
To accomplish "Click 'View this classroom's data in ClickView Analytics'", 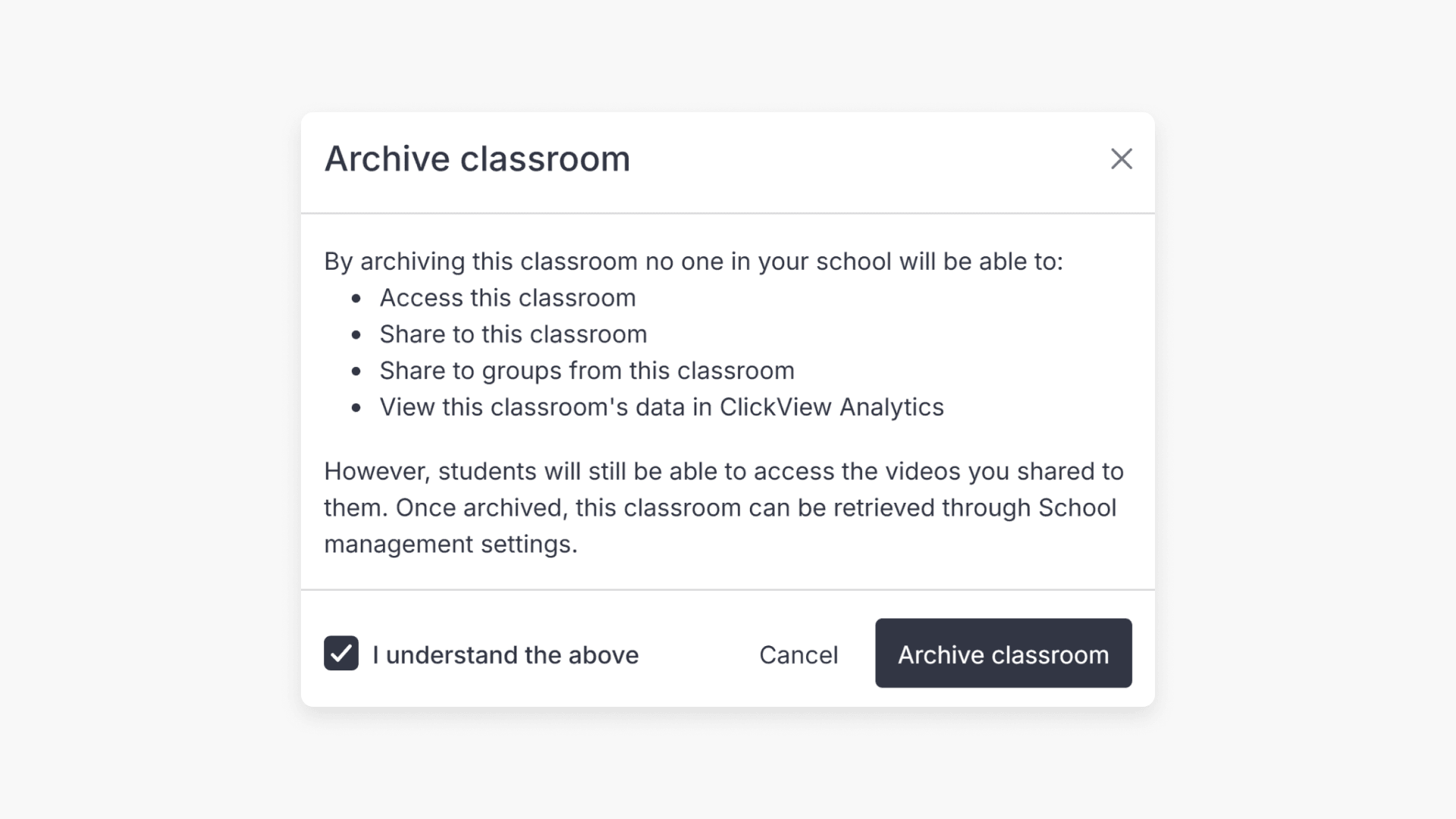I will 662,406.
